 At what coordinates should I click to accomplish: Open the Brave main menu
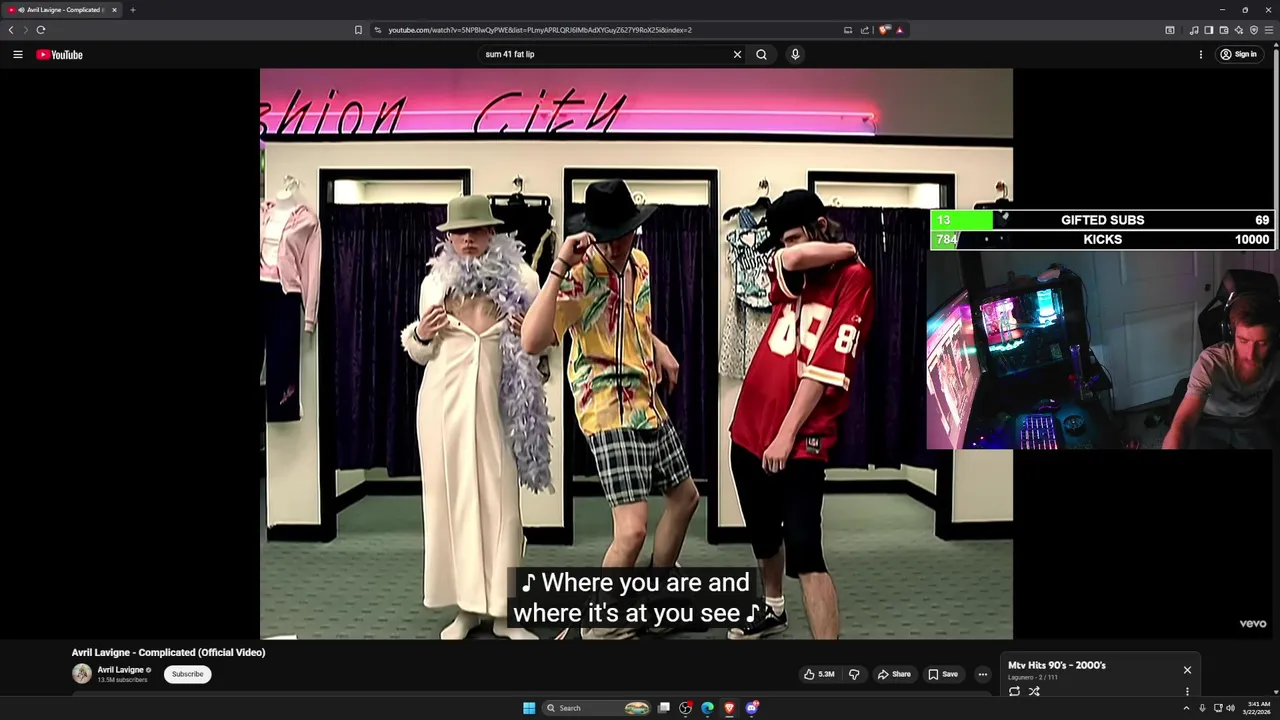(1270, 30)
